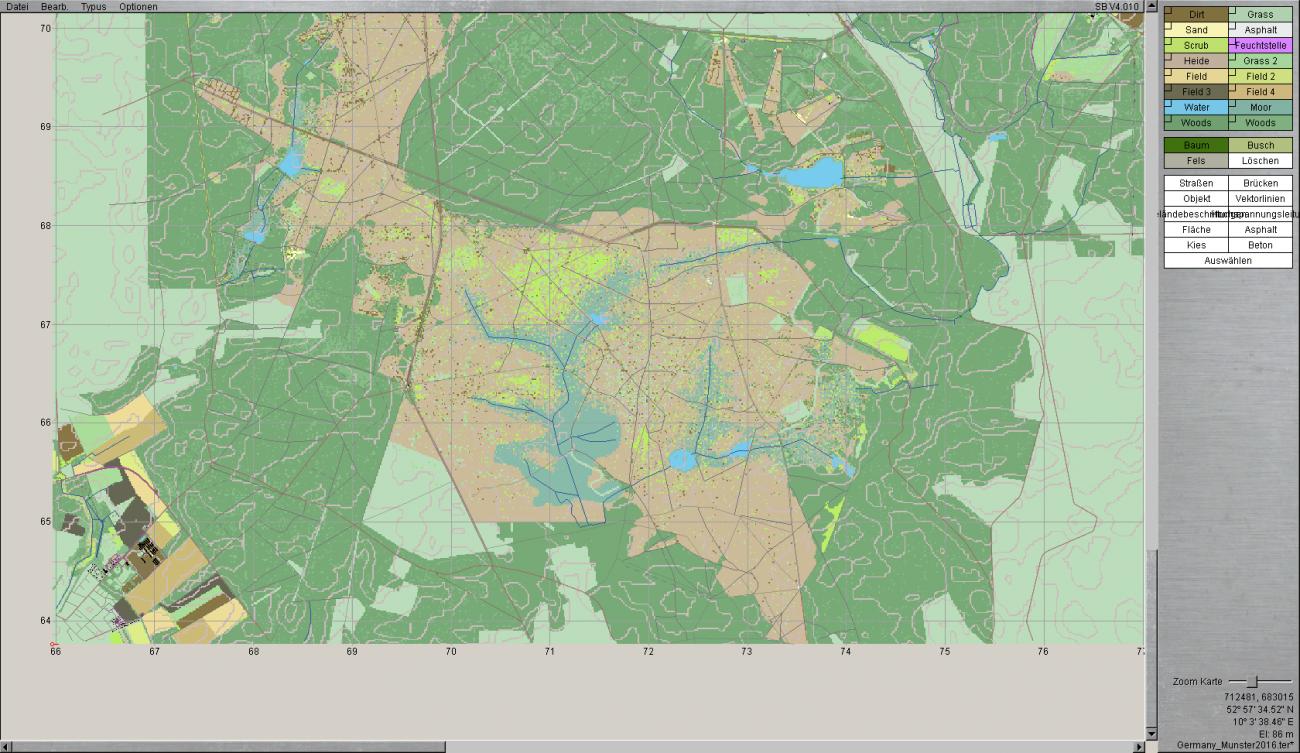This screenshot has height=753, width=1300.
Task: Activate the Baum tree placement tool
Action: pos(1196,145)
